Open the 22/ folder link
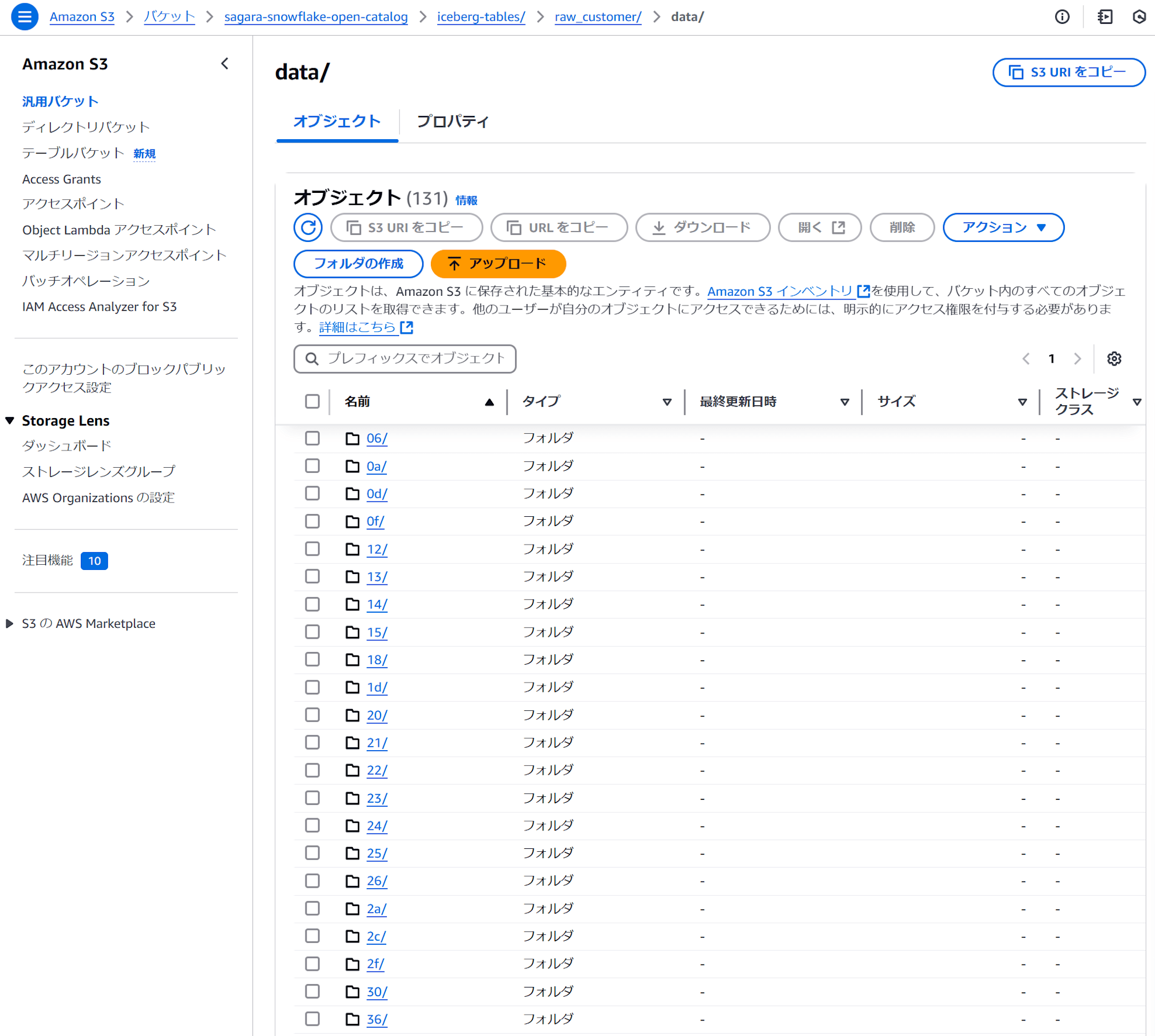This screenshot has height=1036, width=1155. pos(377,770)
